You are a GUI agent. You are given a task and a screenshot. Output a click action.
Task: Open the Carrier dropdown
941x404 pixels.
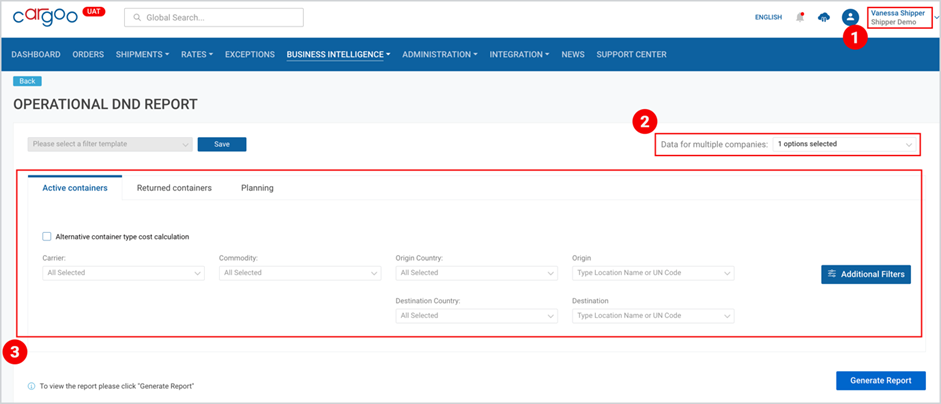point(123,273)
